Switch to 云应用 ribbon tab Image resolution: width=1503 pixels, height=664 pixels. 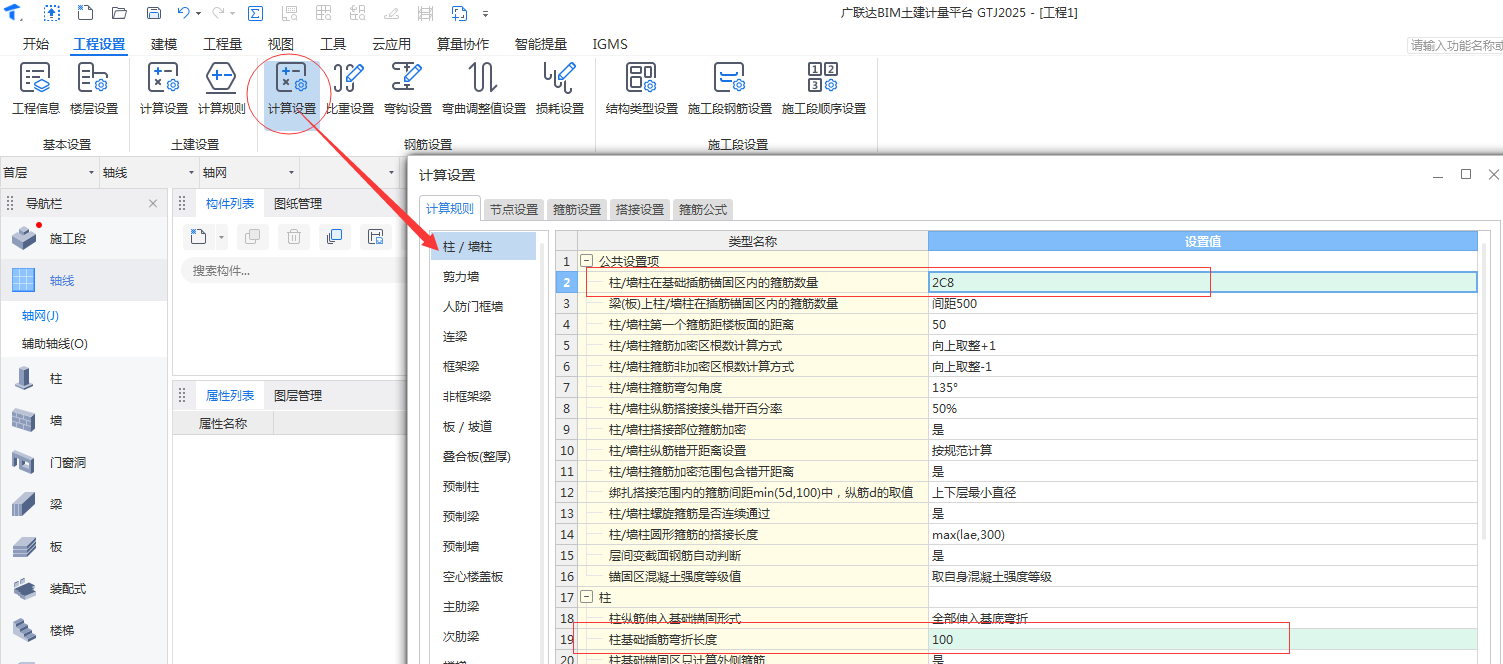[x=391, y=44]
